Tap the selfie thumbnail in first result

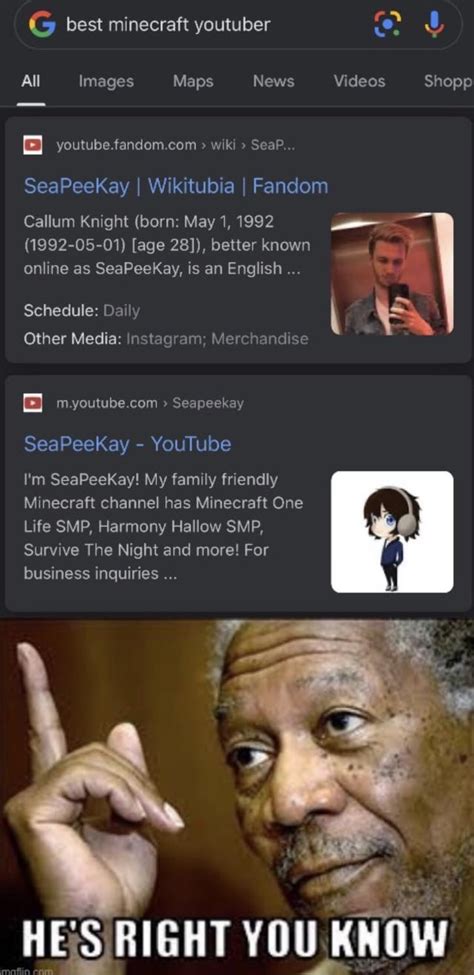click(x=392, y=274)
